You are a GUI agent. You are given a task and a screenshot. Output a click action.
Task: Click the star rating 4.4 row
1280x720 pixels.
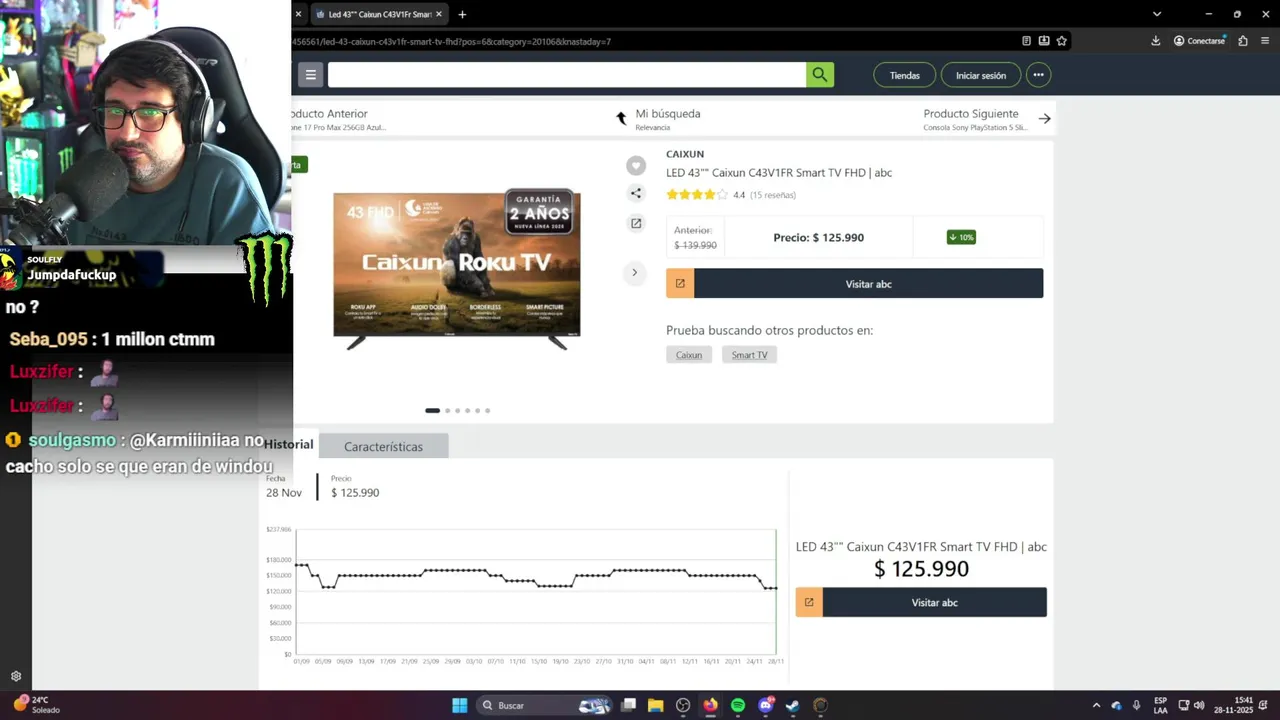pos(731,195)
